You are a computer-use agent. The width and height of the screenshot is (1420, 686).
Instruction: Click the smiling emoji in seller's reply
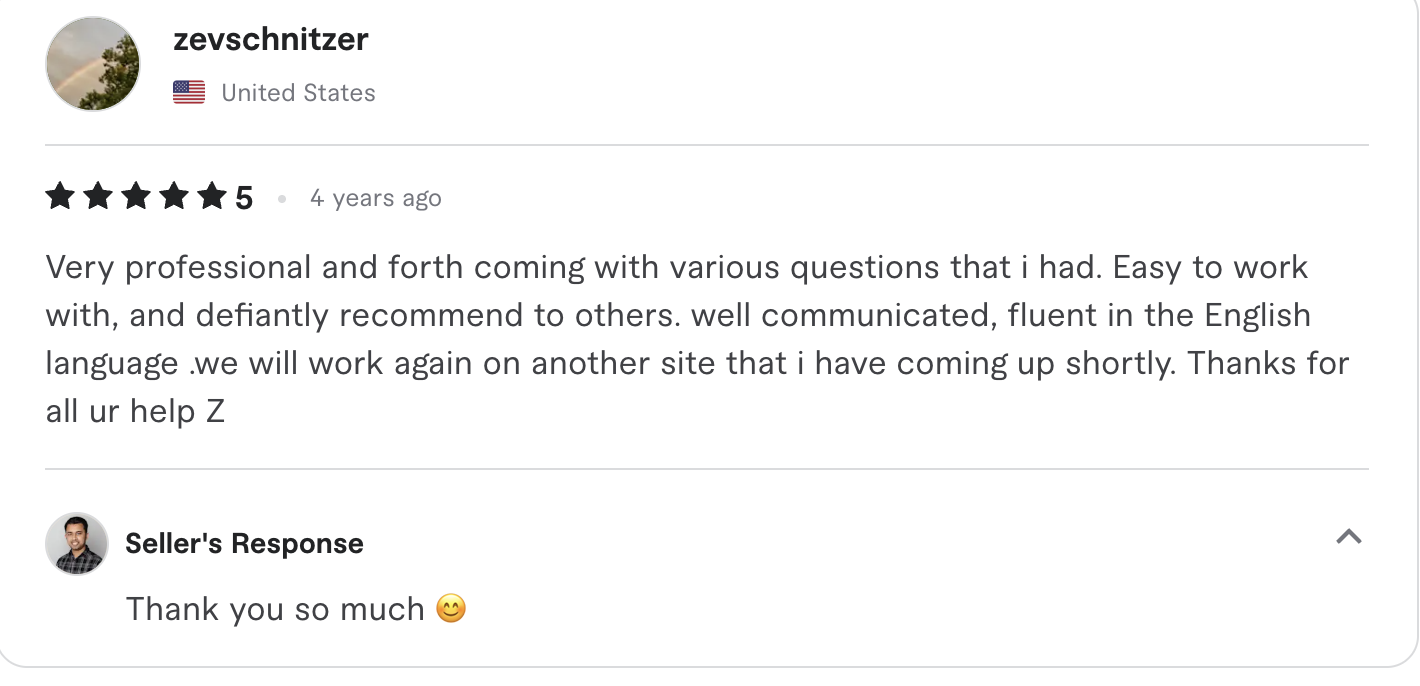tap(450, 608)
